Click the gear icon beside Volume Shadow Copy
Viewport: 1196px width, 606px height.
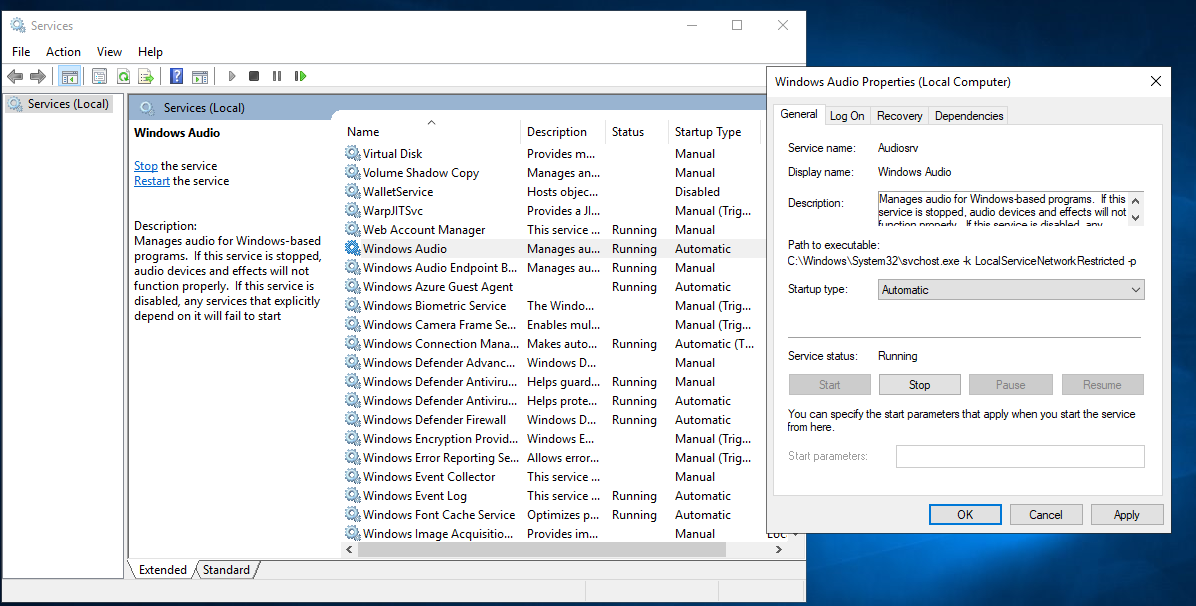(x=352, y=172)
